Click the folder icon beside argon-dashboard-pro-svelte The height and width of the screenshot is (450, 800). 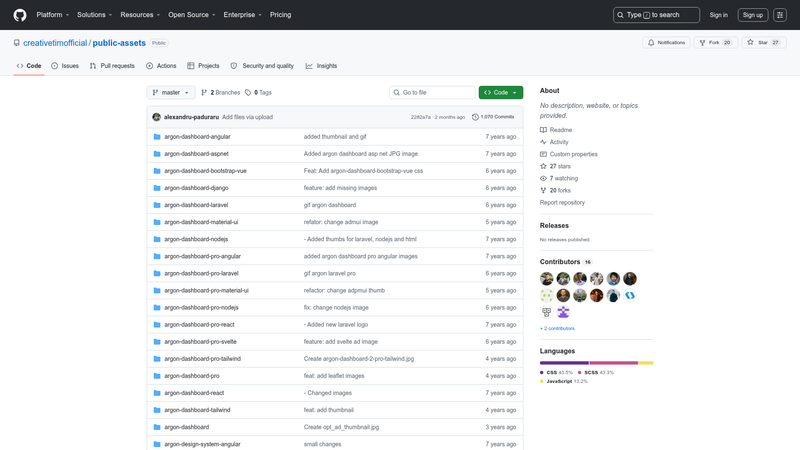(157, 342)
